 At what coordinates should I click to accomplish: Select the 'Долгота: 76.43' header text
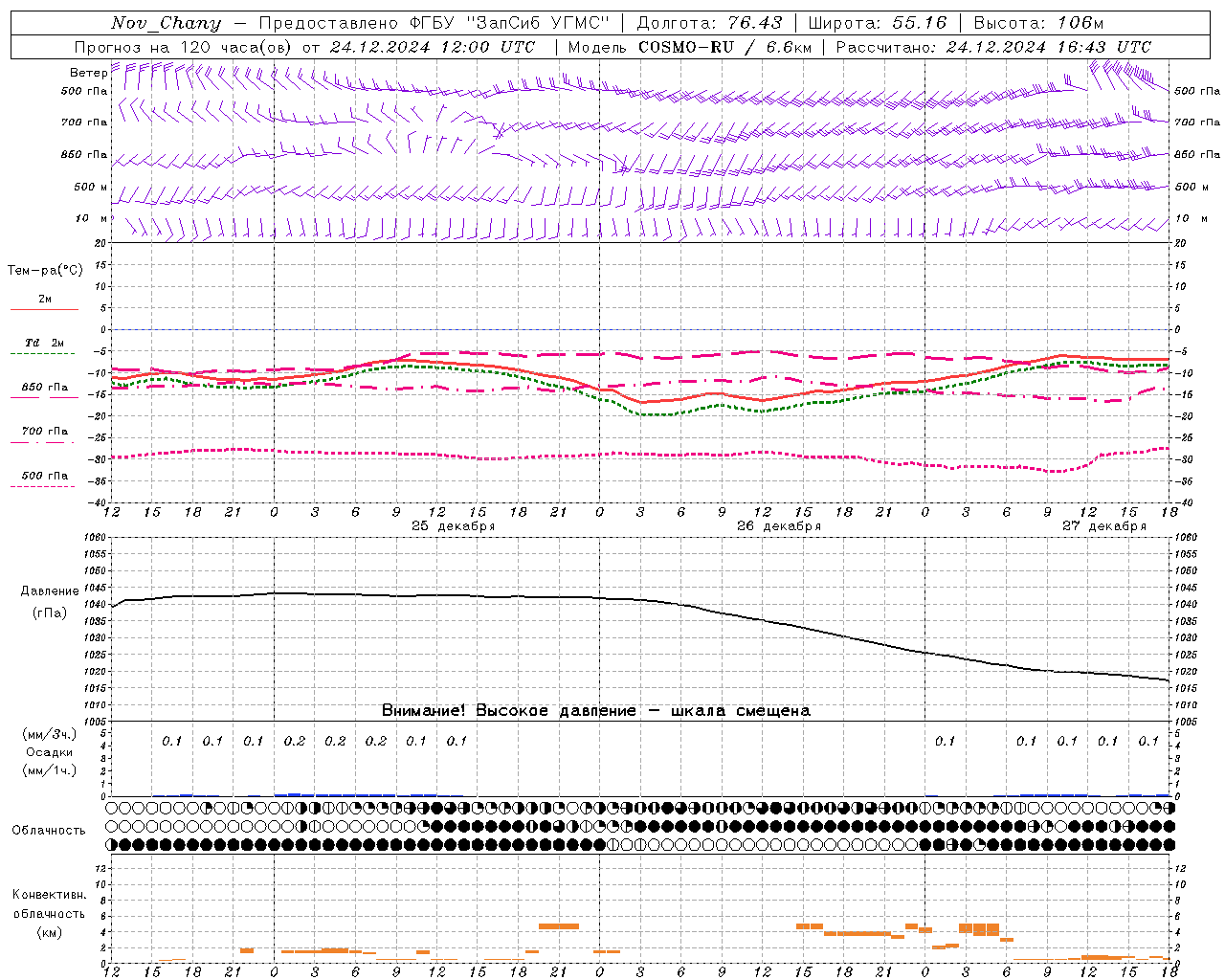(x=709, y=23)
